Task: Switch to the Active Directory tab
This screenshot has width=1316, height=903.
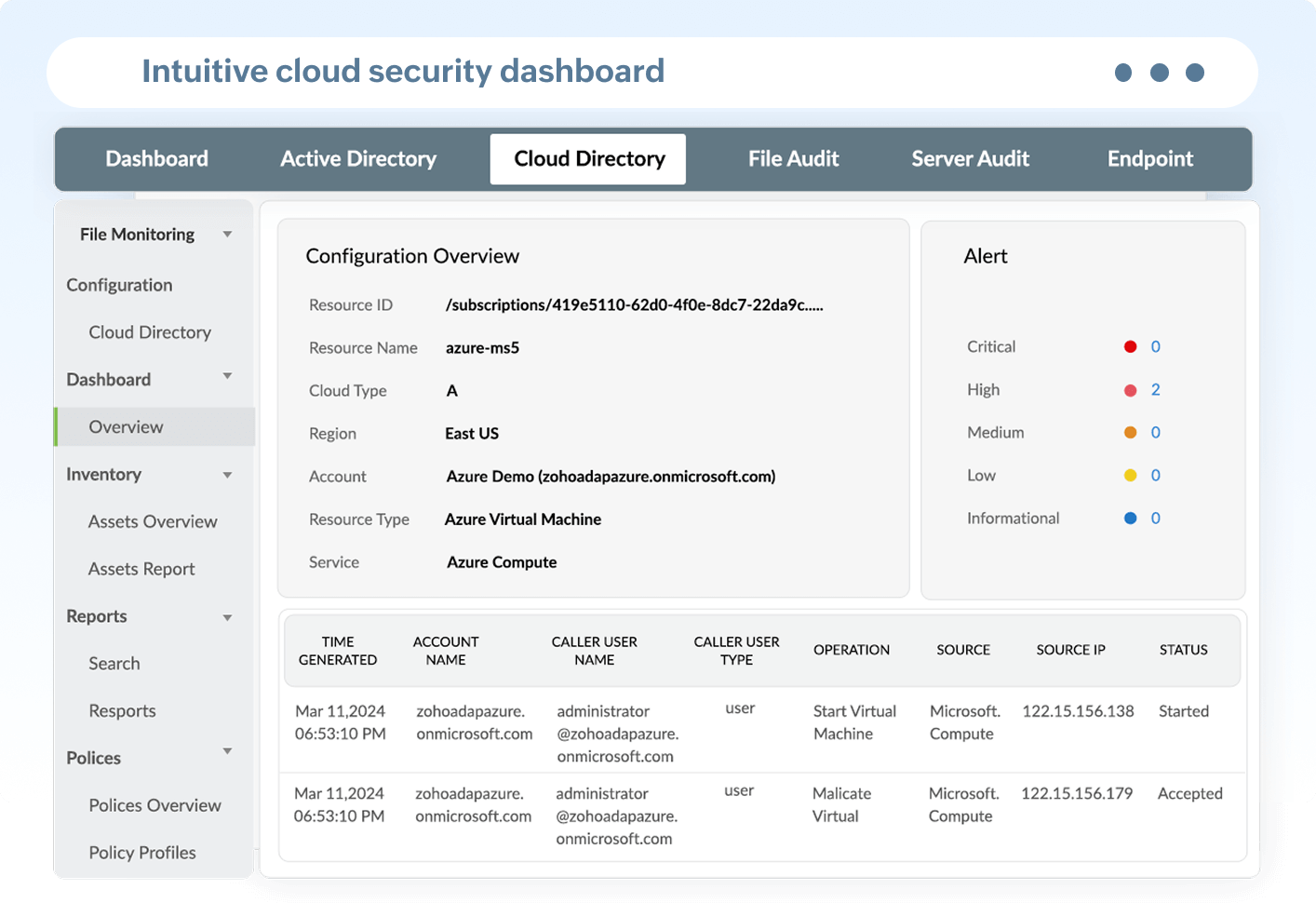Action: [x=358, y=159]
